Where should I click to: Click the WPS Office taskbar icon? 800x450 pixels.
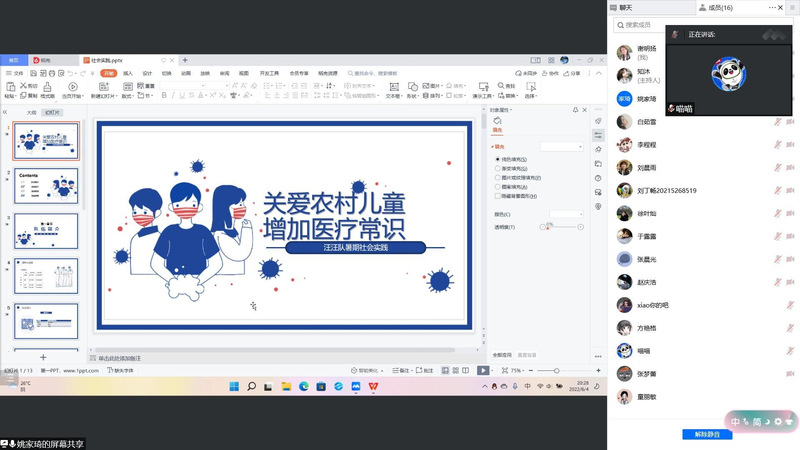point(374,386)
